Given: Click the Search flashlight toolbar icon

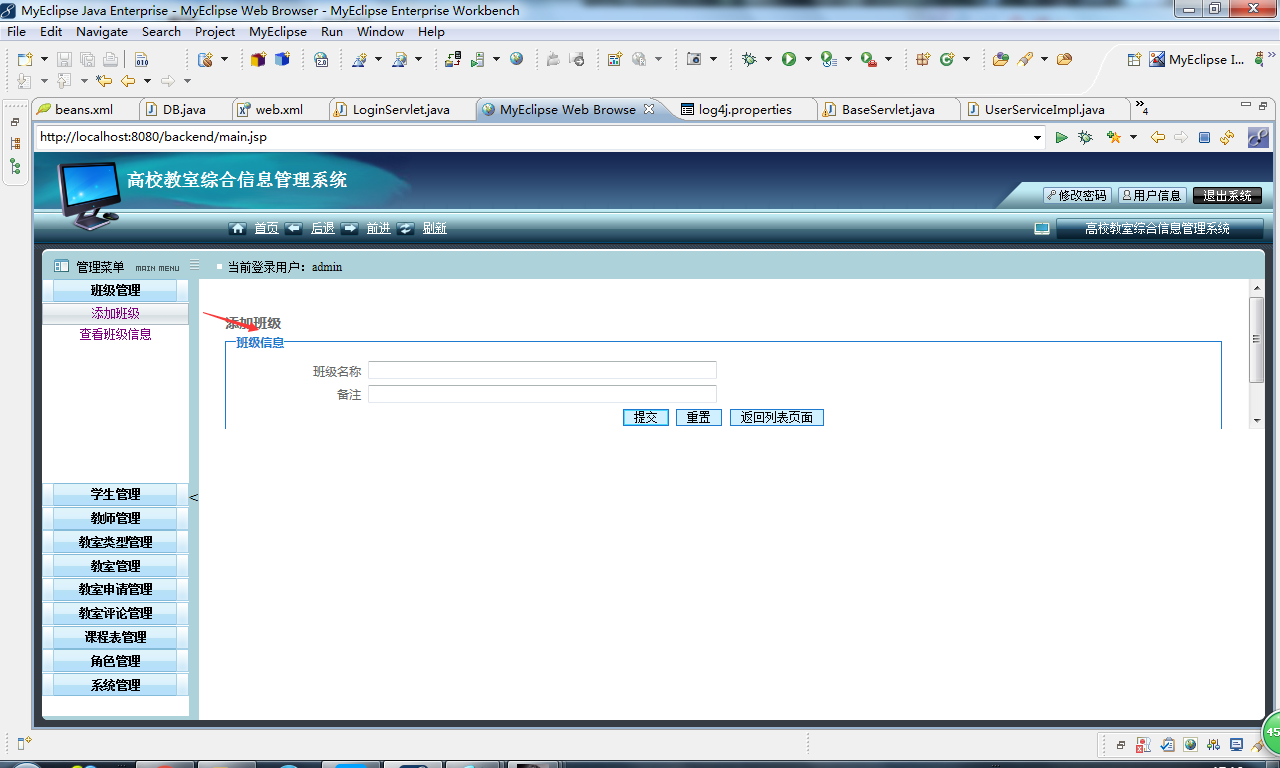Looking at the screenshot, I should (1025, 60).
